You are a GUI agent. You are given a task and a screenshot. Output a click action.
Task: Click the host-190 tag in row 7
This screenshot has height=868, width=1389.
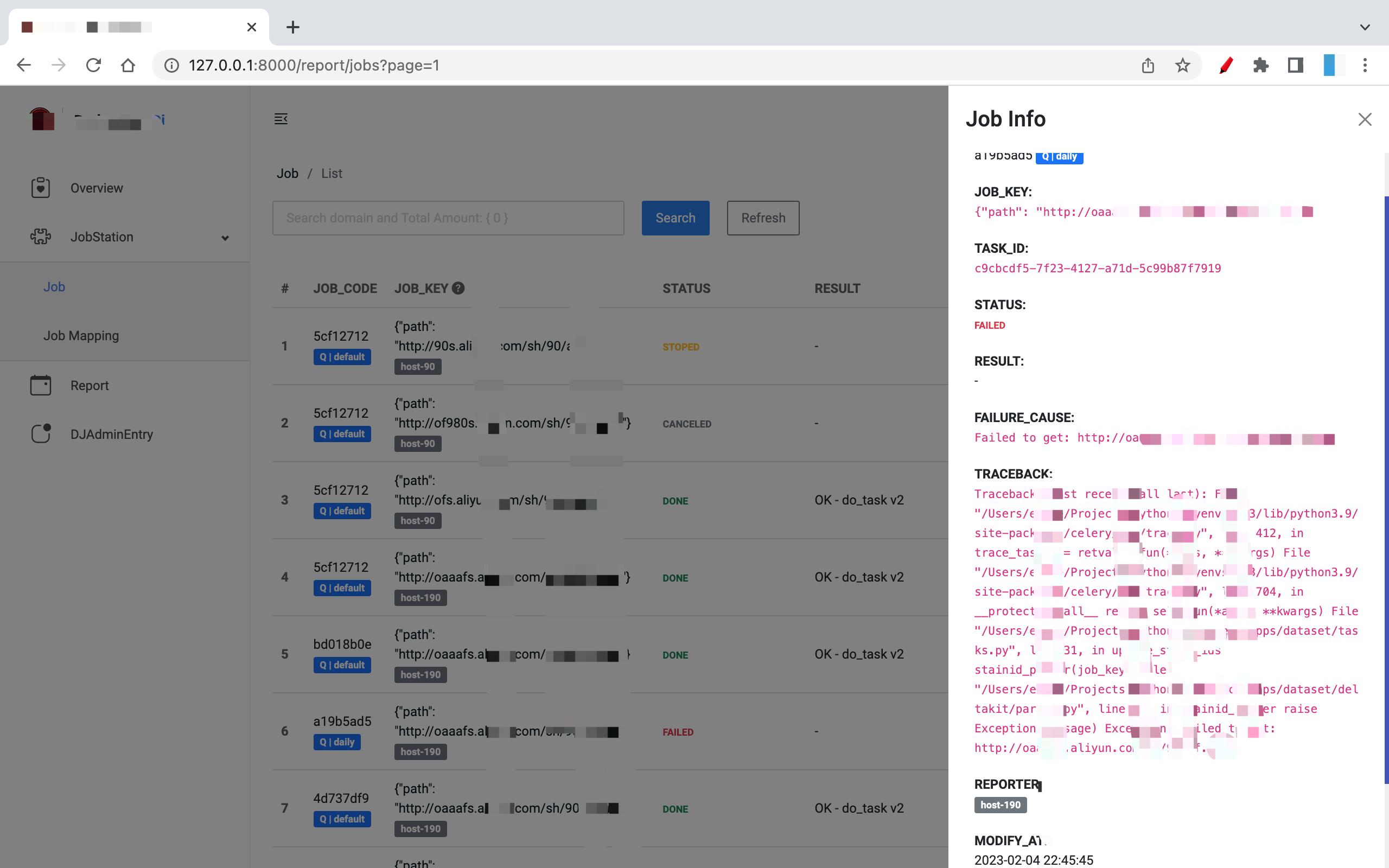[x=420, y=828]
